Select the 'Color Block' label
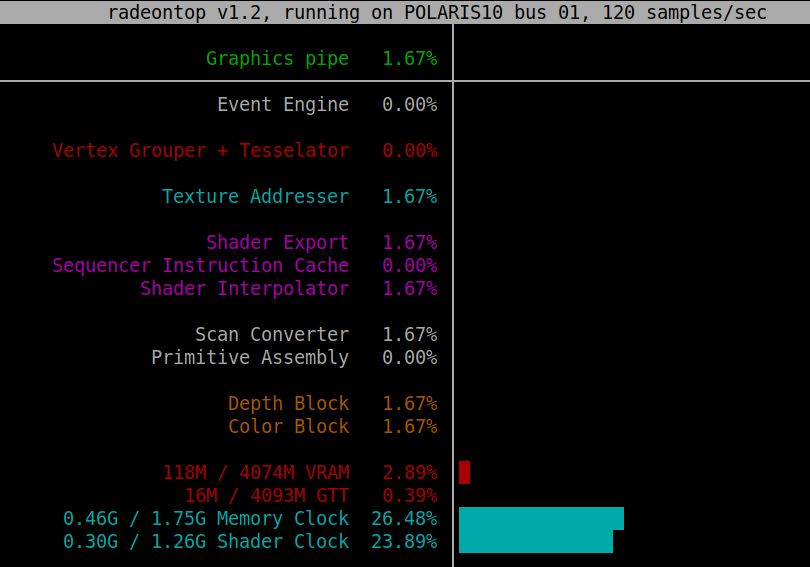 289,427
